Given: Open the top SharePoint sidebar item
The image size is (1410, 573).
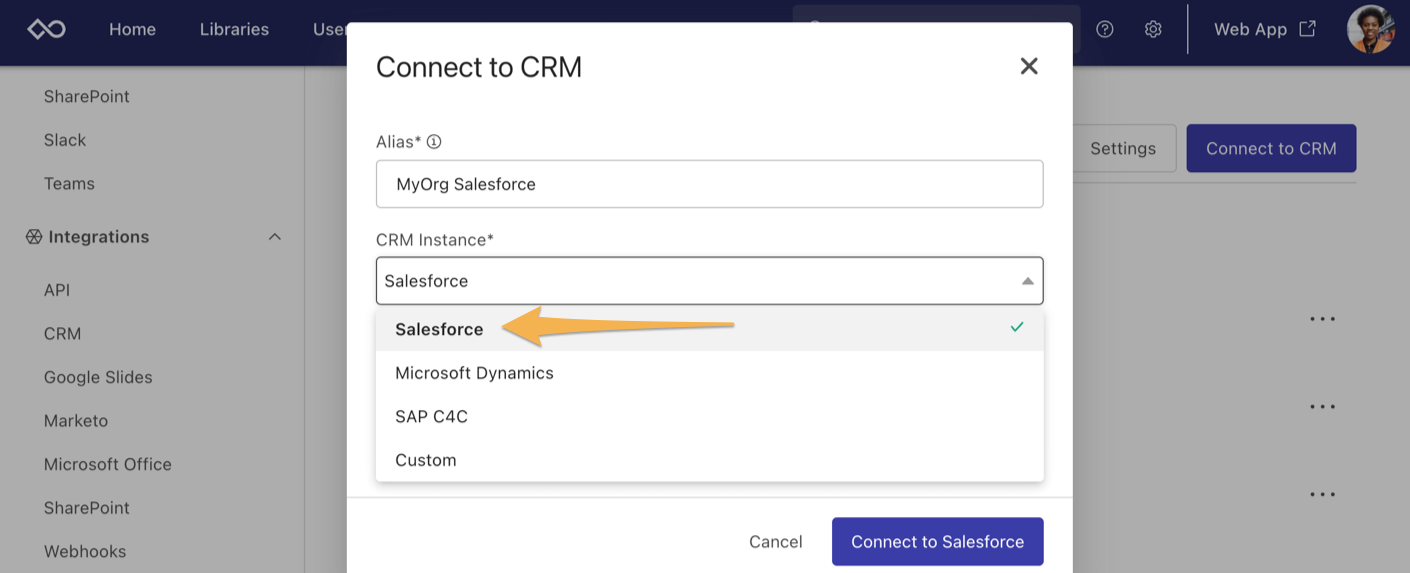Looking at the screenshot, I should pos(87,97).
